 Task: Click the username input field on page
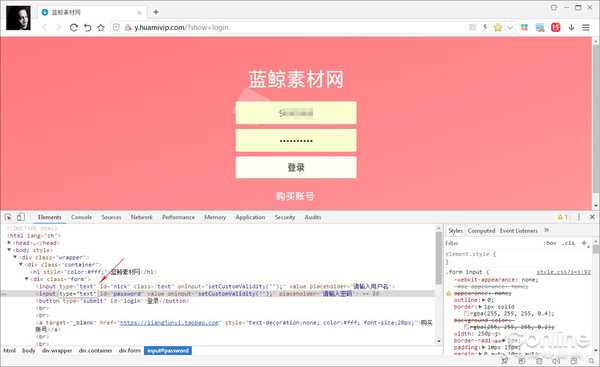(296, 113)
